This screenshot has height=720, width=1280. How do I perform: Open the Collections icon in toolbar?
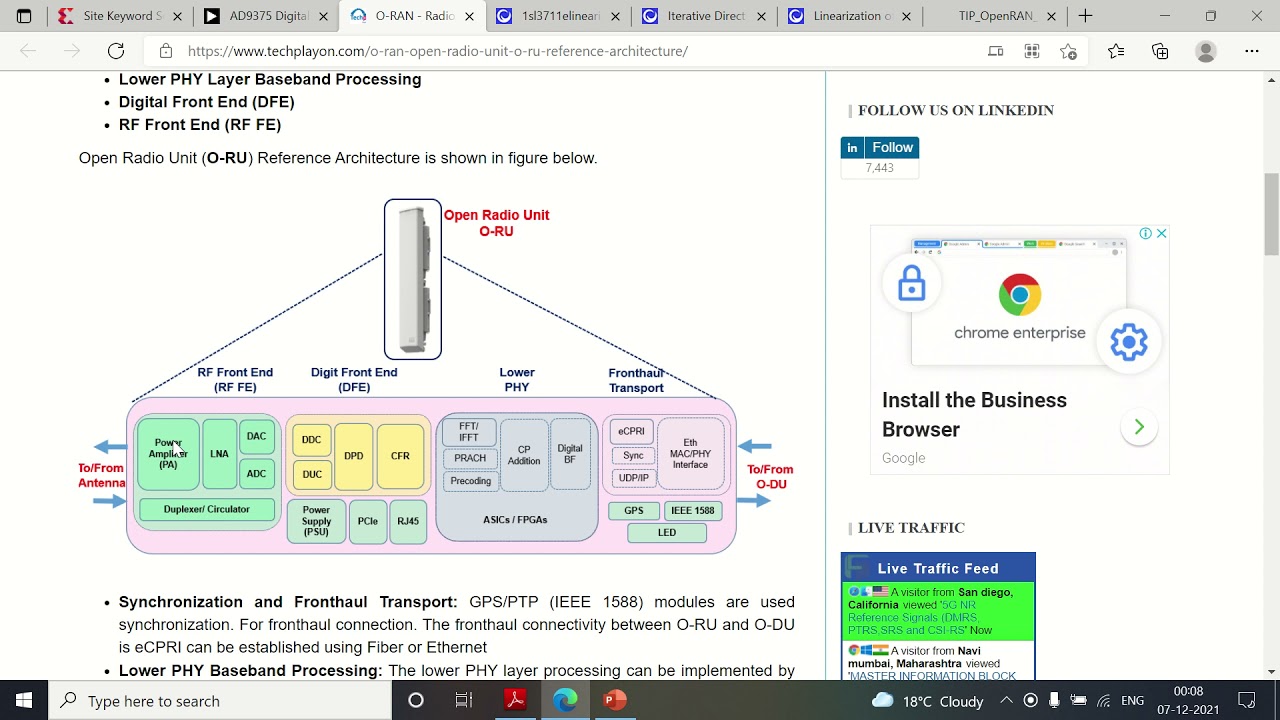[1160, 51]
